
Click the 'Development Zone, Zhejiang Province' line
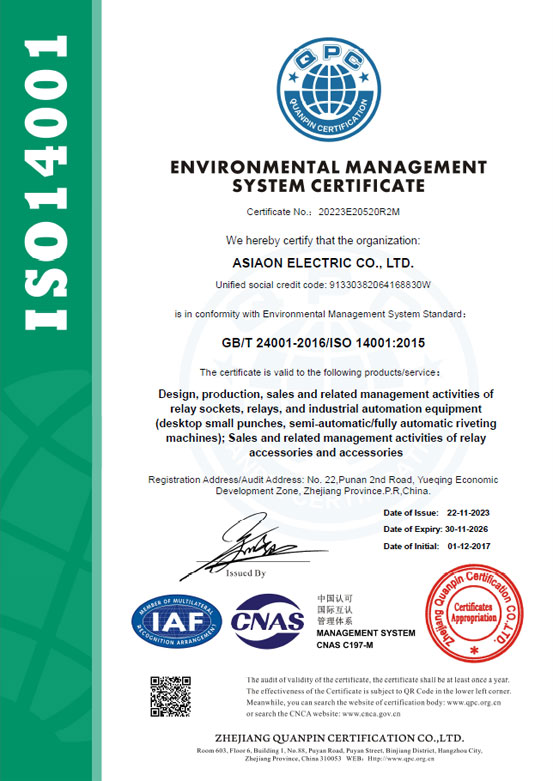tap(323, 491)
